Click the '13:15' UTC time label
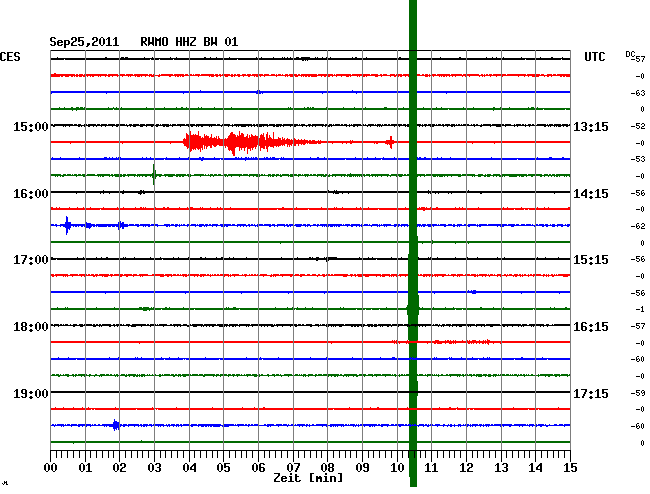This screenshot has height=494, width=650. (x=591, y=126)
